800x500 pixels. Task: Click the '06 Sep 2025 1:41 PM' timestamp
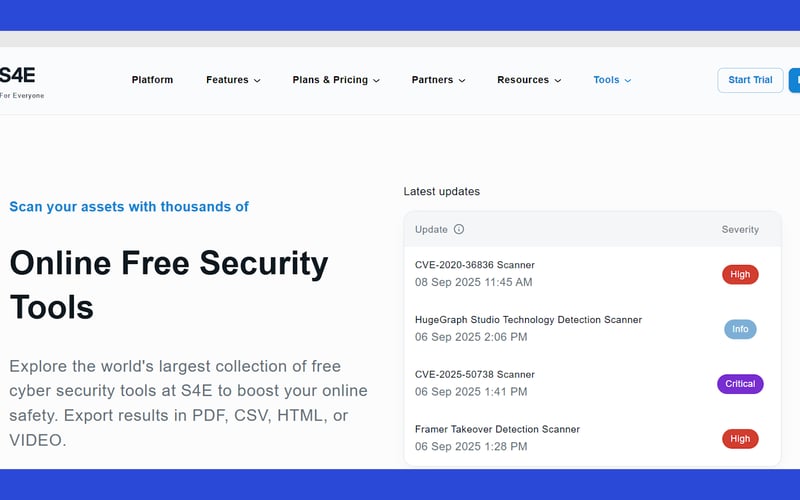click(x=471, y=392)
